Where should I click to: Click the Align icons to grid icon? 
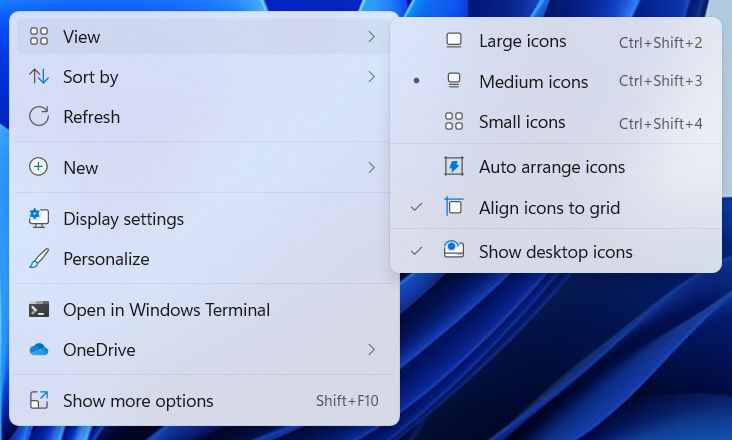(454, 207)
